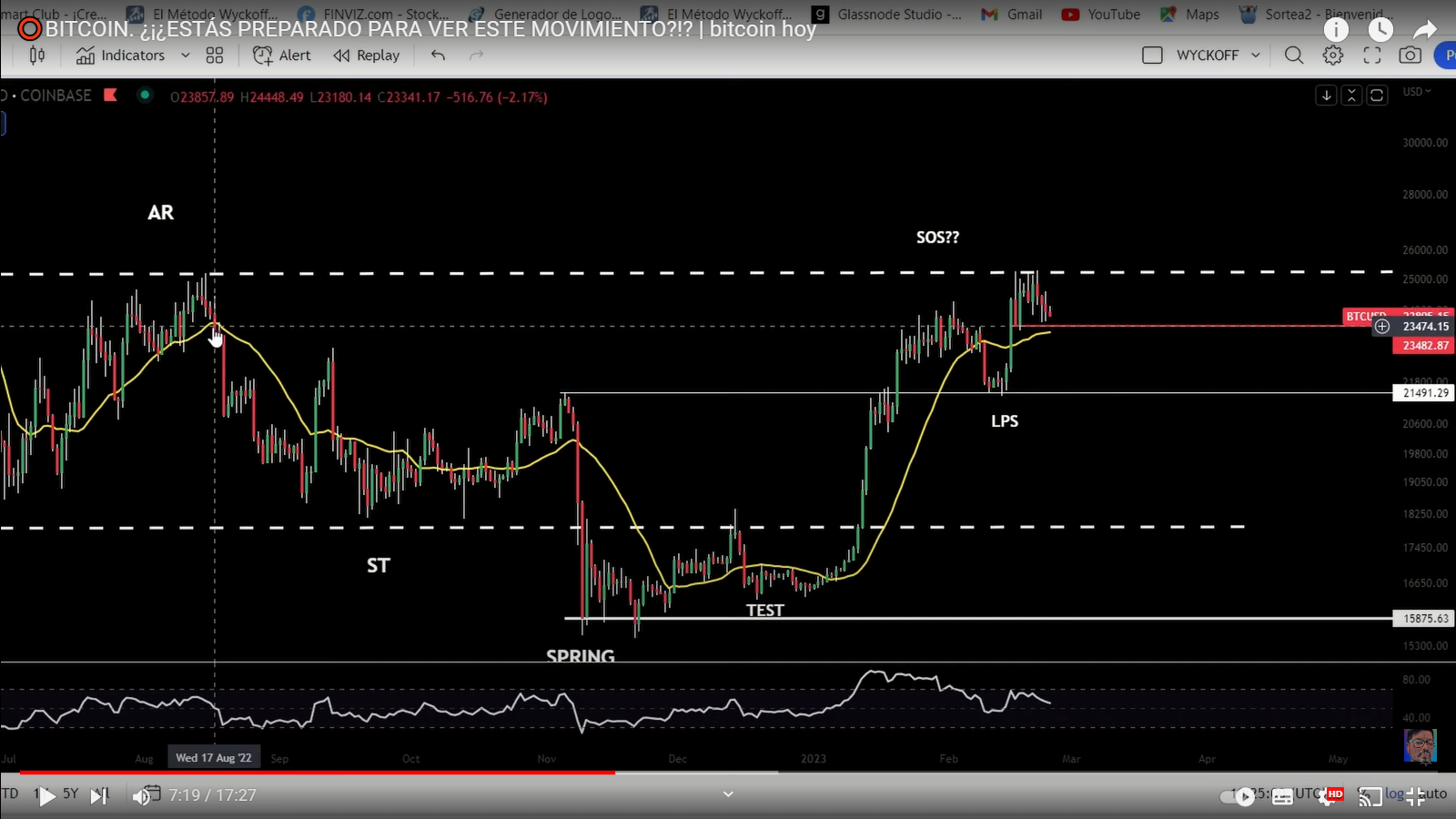This screenshot has width=1456, height=819.
Task: Select the SPRING chart annotation
Action: pos(581,656)
